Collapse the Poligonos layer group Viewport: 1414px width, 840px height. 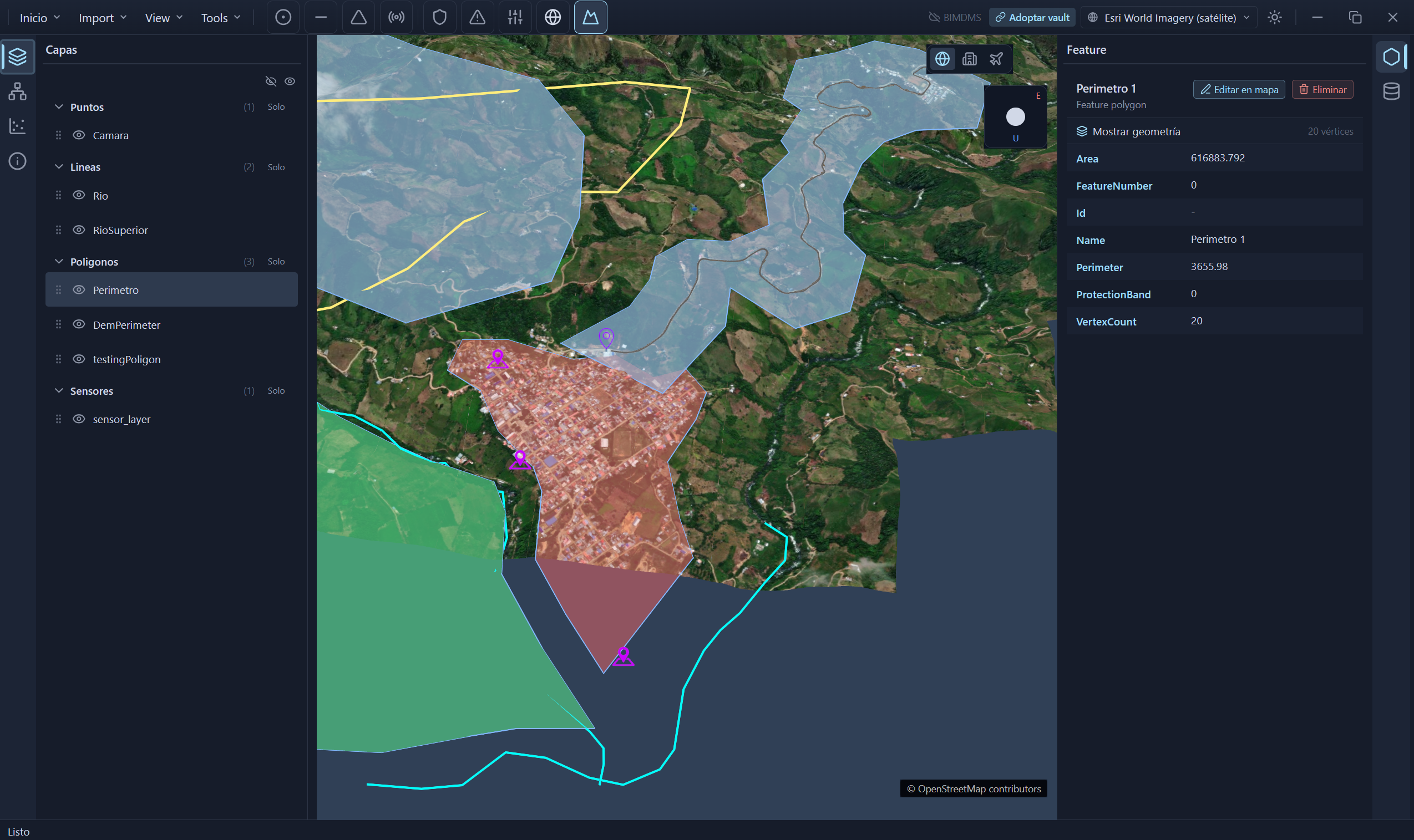[x=58, y=262]
